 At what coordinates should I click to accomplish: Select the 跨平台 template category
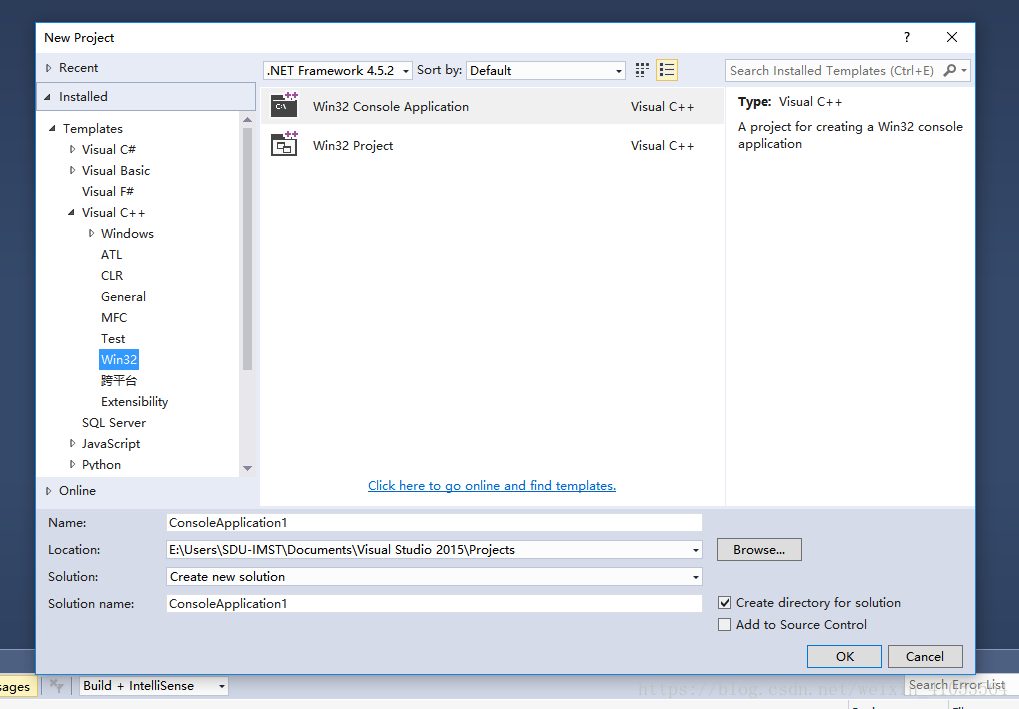click(119, 380)
